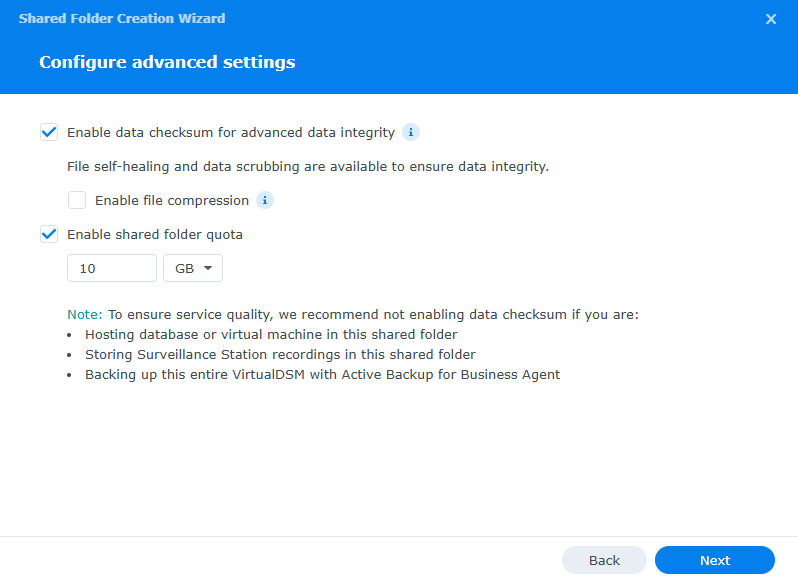Click info icon beside data checksum option

411,132
